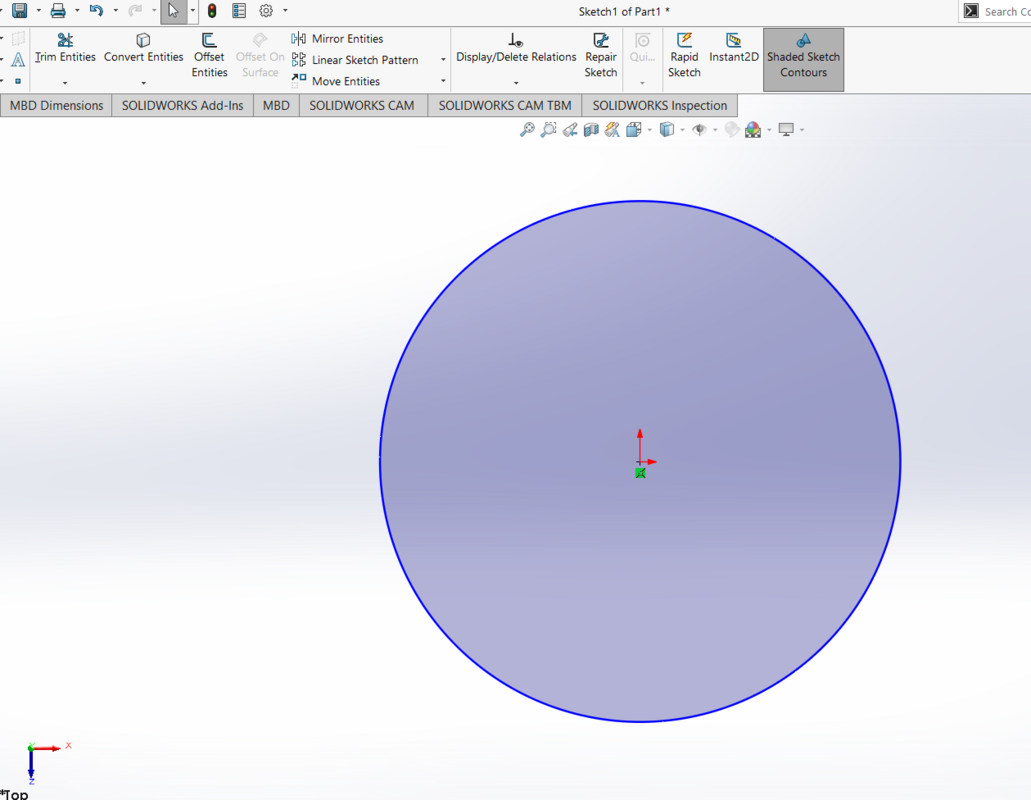Select the Offset Entities tool
Image resolution: width=1031 pixels, height=800 pixels.
point(209,57)
